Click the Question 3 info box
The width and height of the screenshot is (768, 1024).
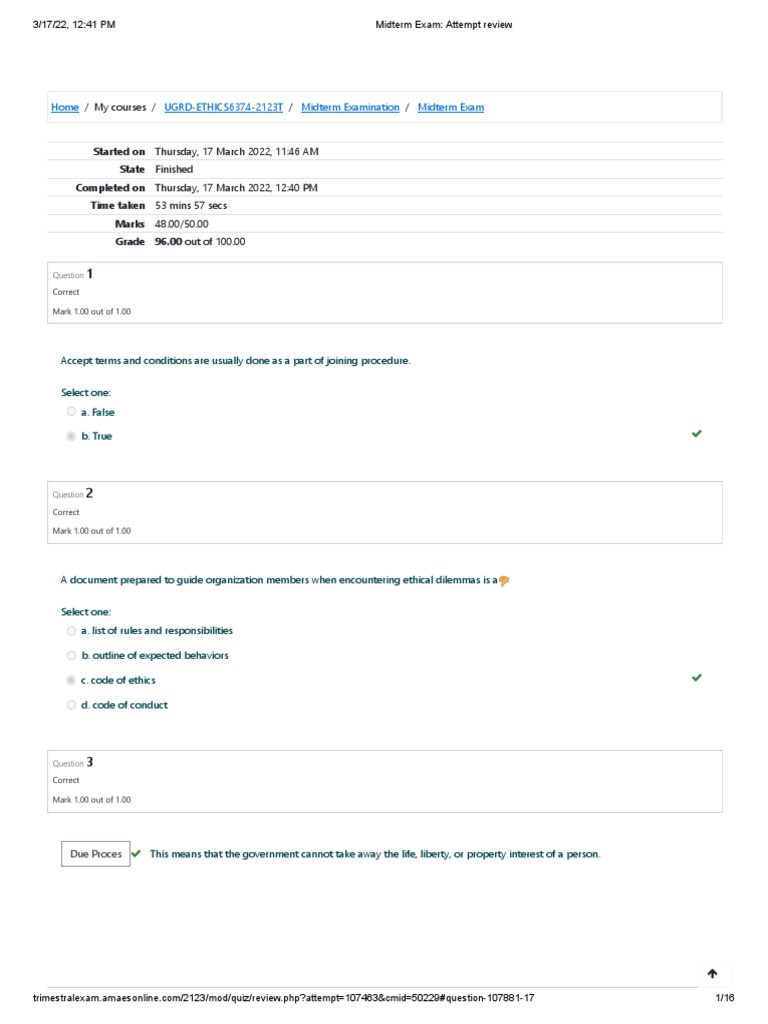pyautogui.click(x=384, y=780)
